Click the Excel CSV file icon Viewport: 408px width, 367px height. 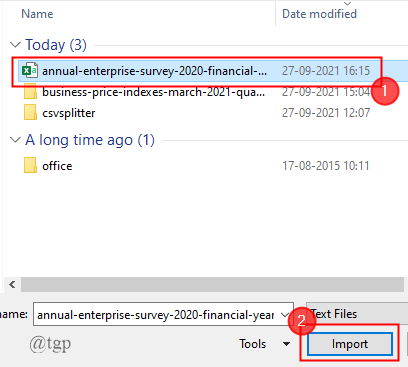[x=30, y=71]
